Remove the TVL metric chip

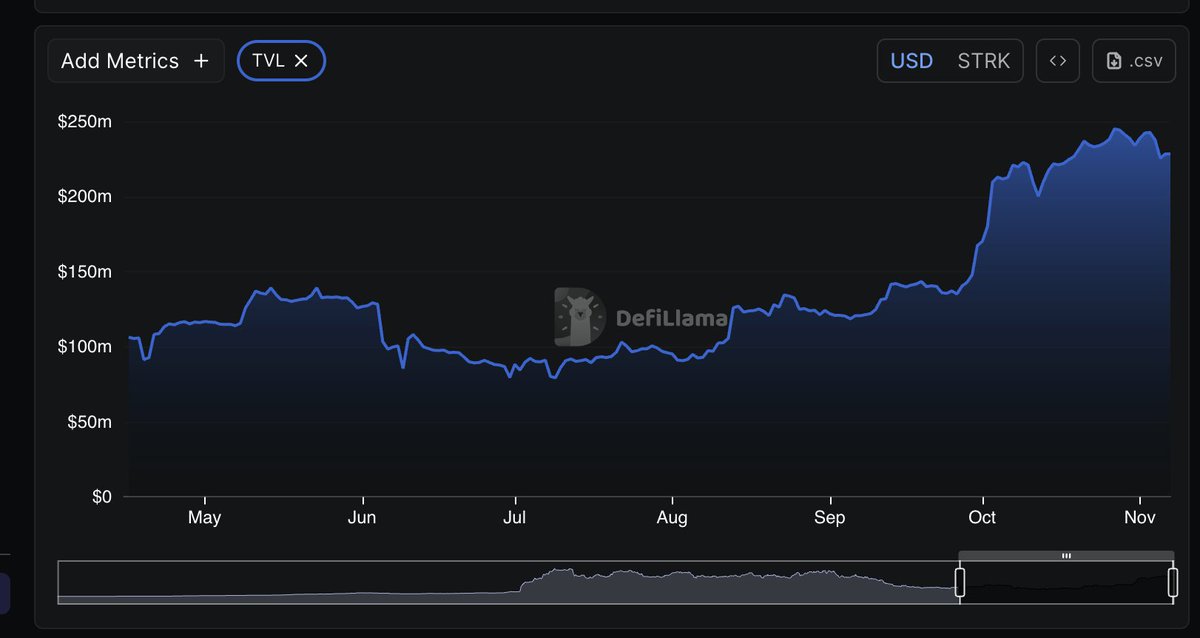pos(301,61)
